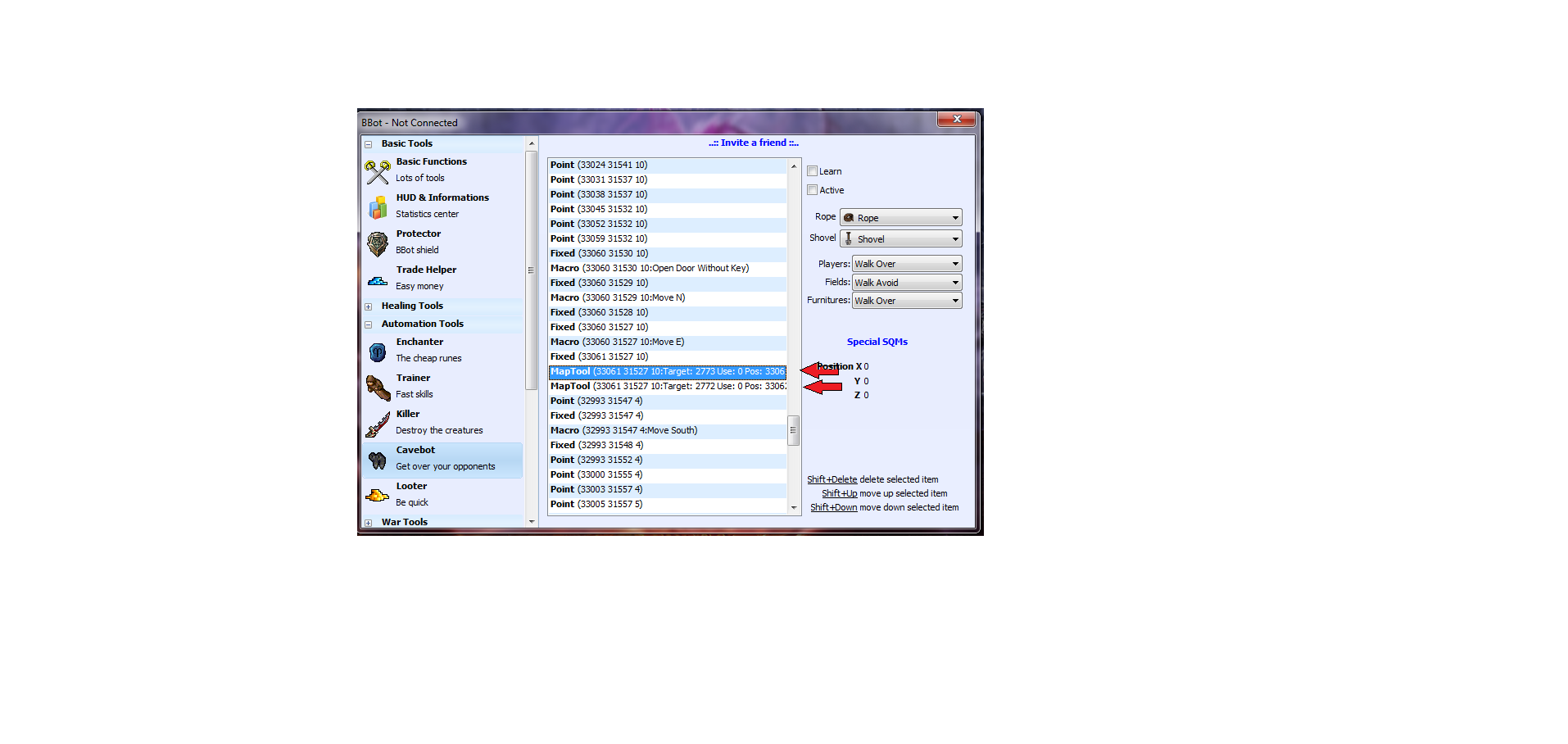Screen dimensions: 1568x744
Task: Open the Shovel dropdown
Action: pos(900,239)
